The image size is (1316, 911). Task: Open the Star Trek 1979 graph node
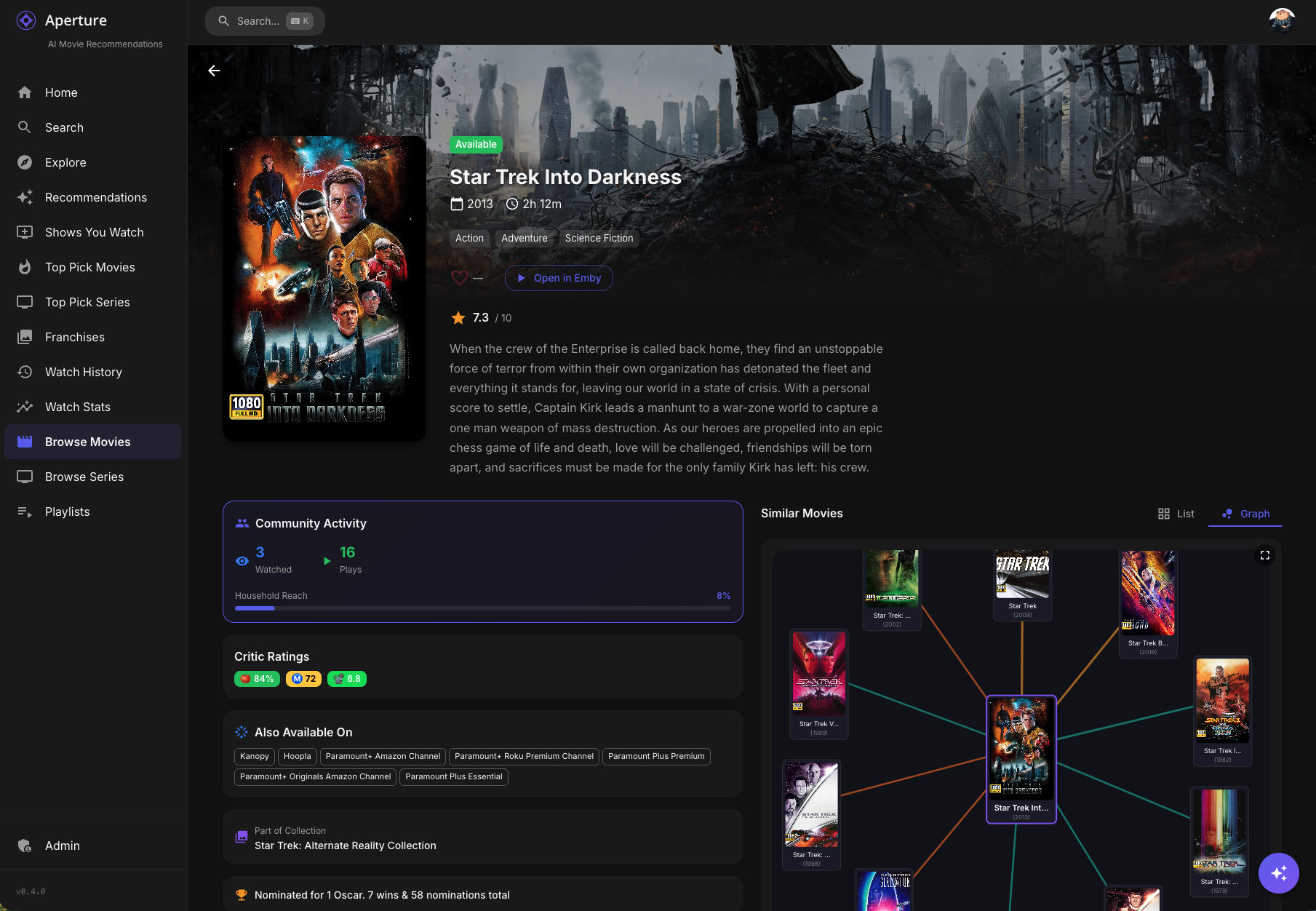click(x=1219, y=842)
